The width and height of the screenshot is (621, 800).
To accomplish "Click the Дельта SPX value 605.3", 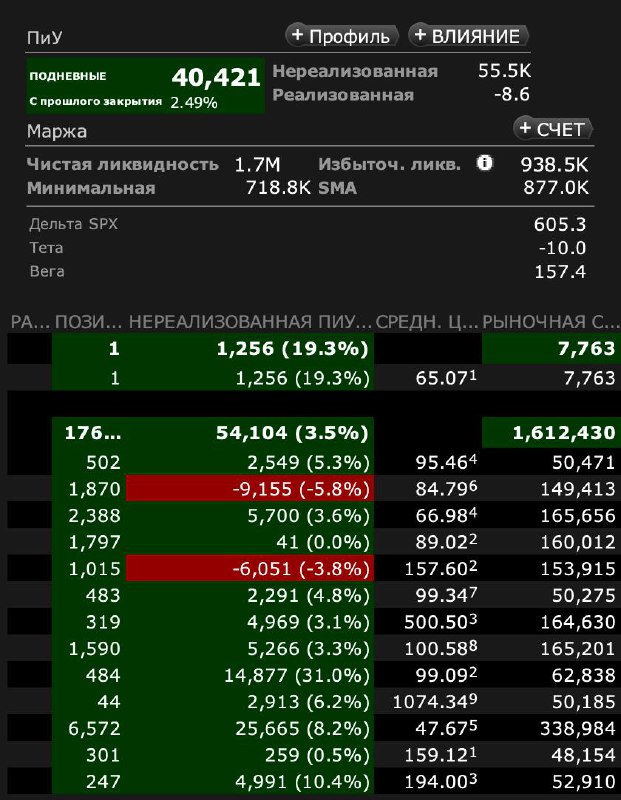I will pyautogui.click(x=560, y=224).
